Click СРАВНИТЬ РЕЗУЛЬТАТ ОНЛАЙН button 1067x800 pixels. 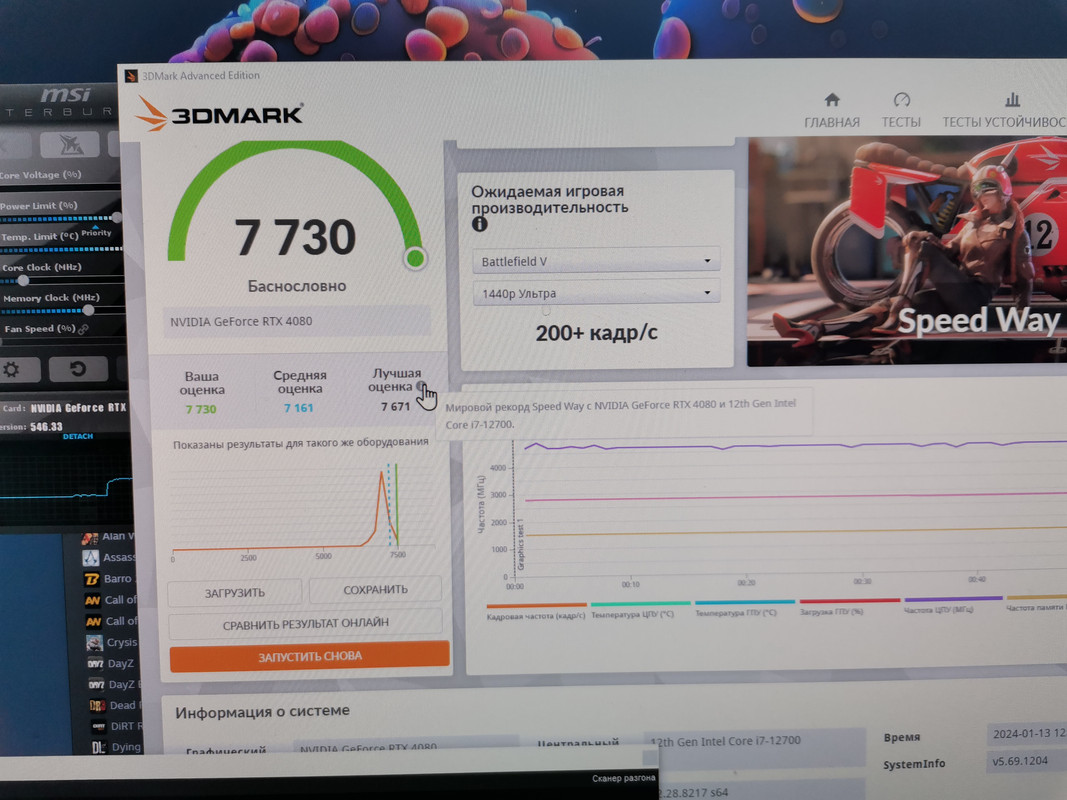[306, 624]
